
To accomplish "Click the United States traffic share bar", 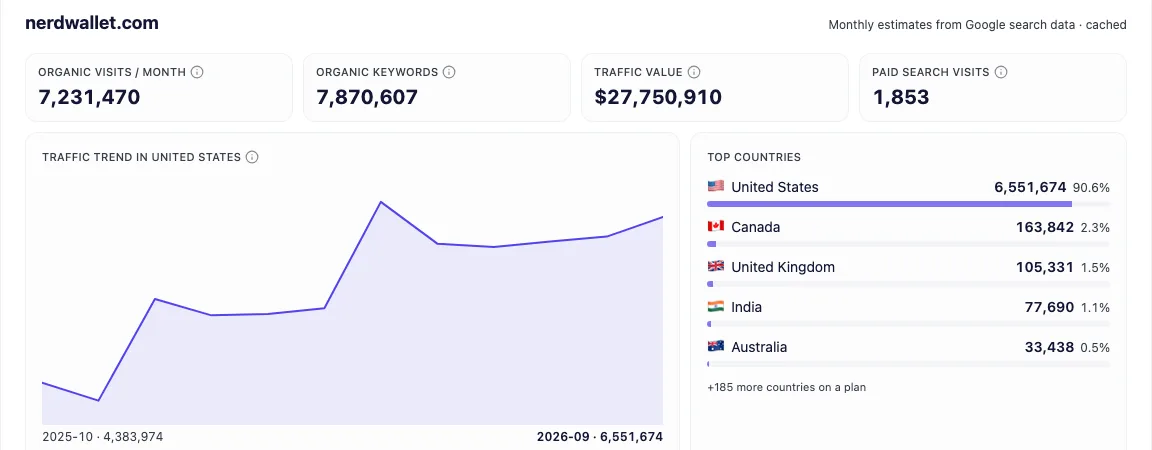I will coord(908,204).
